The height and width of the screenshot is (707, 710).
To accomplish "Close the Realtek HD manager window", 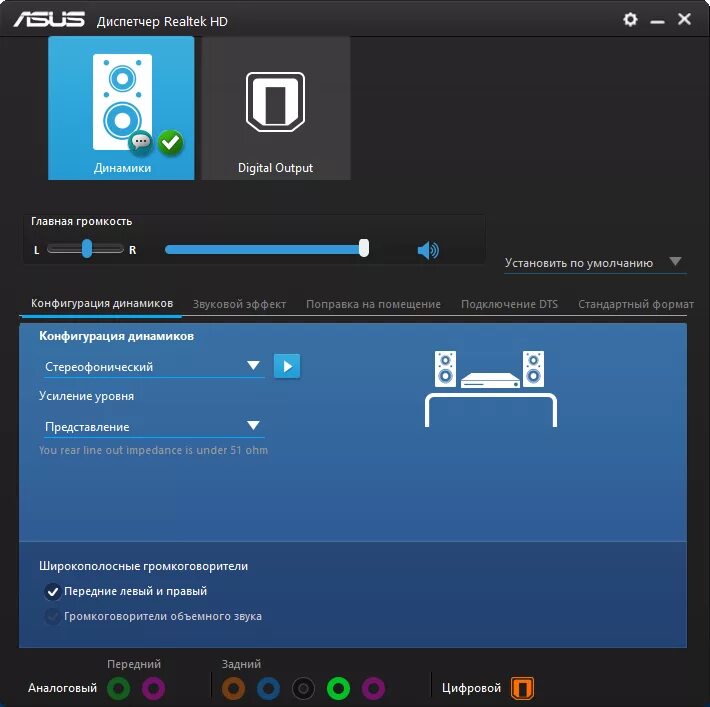I will 684,19.
